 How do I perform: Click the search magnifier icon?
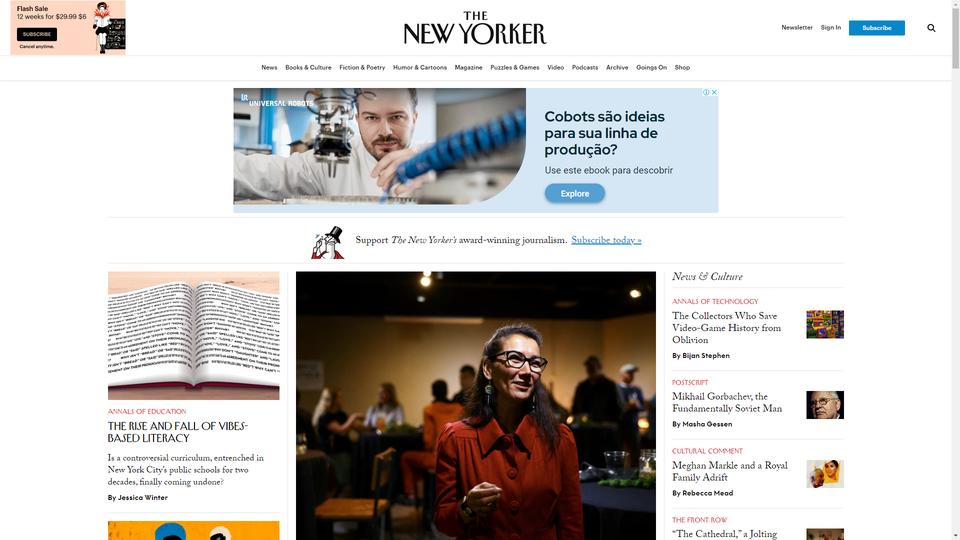click(931, 28)
